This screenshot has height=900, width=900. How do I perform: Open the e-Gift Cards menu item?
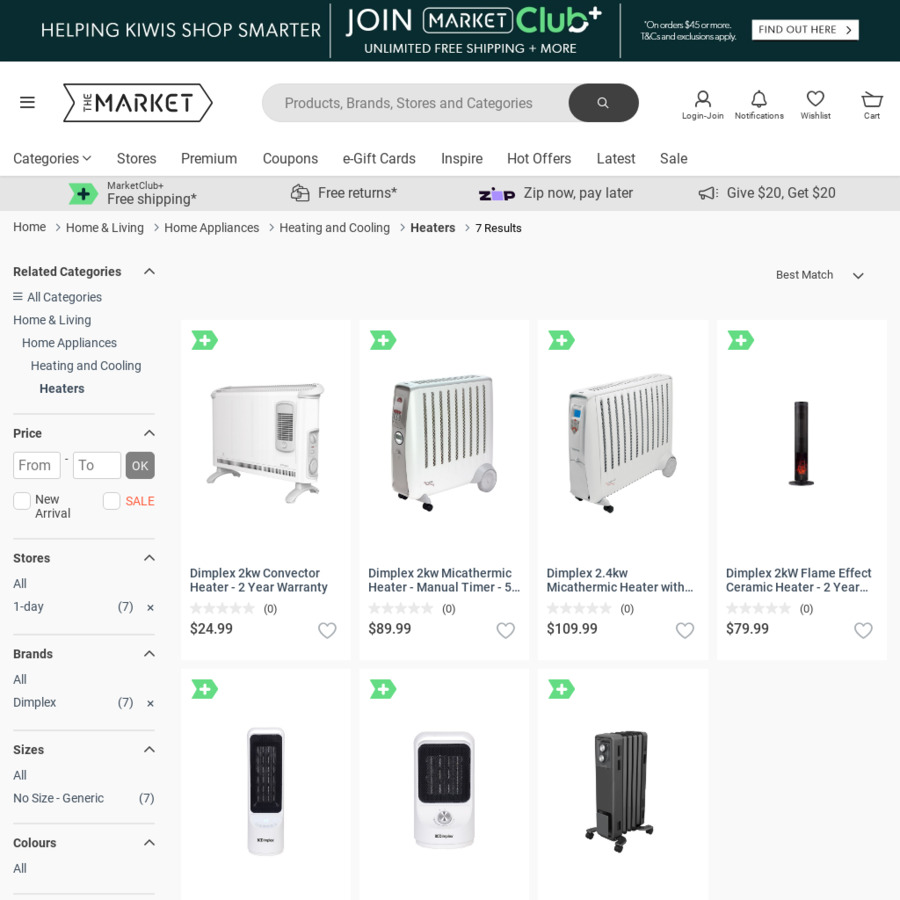(x=379, y=158)
